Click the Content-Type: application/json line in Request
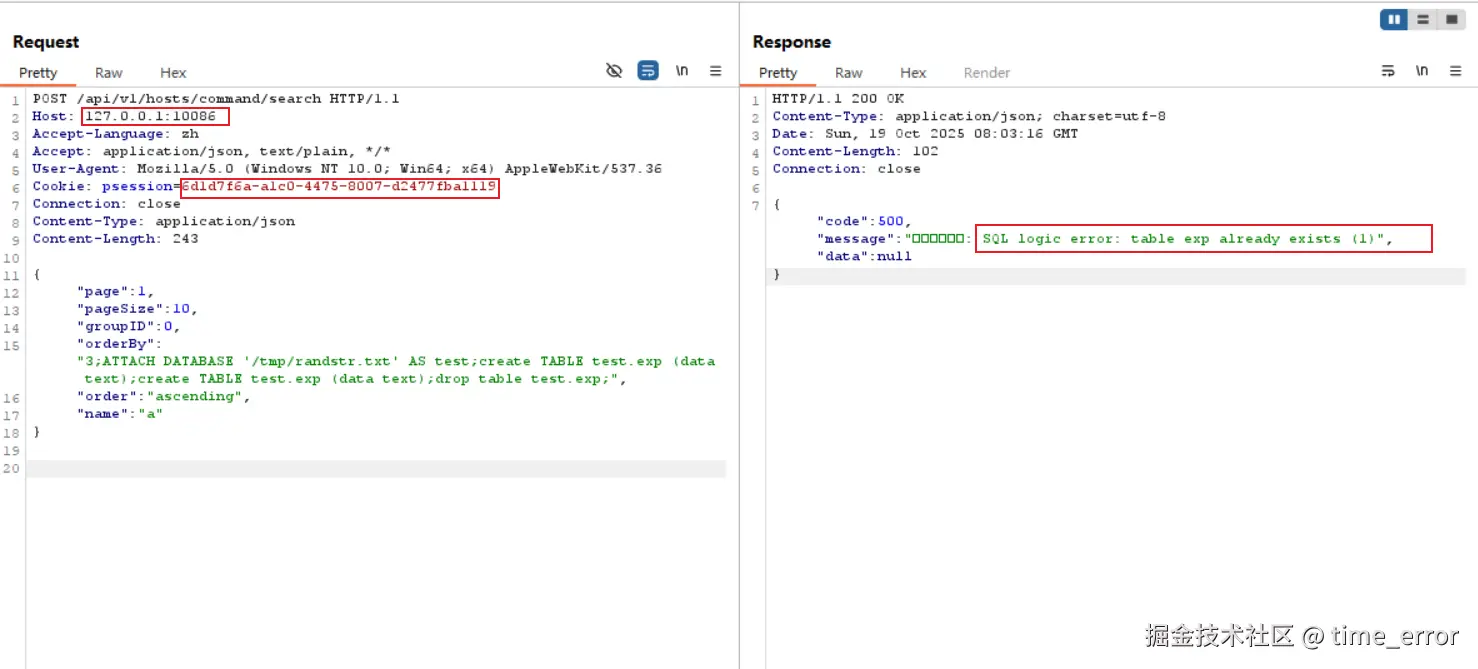Screen dimensions: 1478x669 point(163,222)
